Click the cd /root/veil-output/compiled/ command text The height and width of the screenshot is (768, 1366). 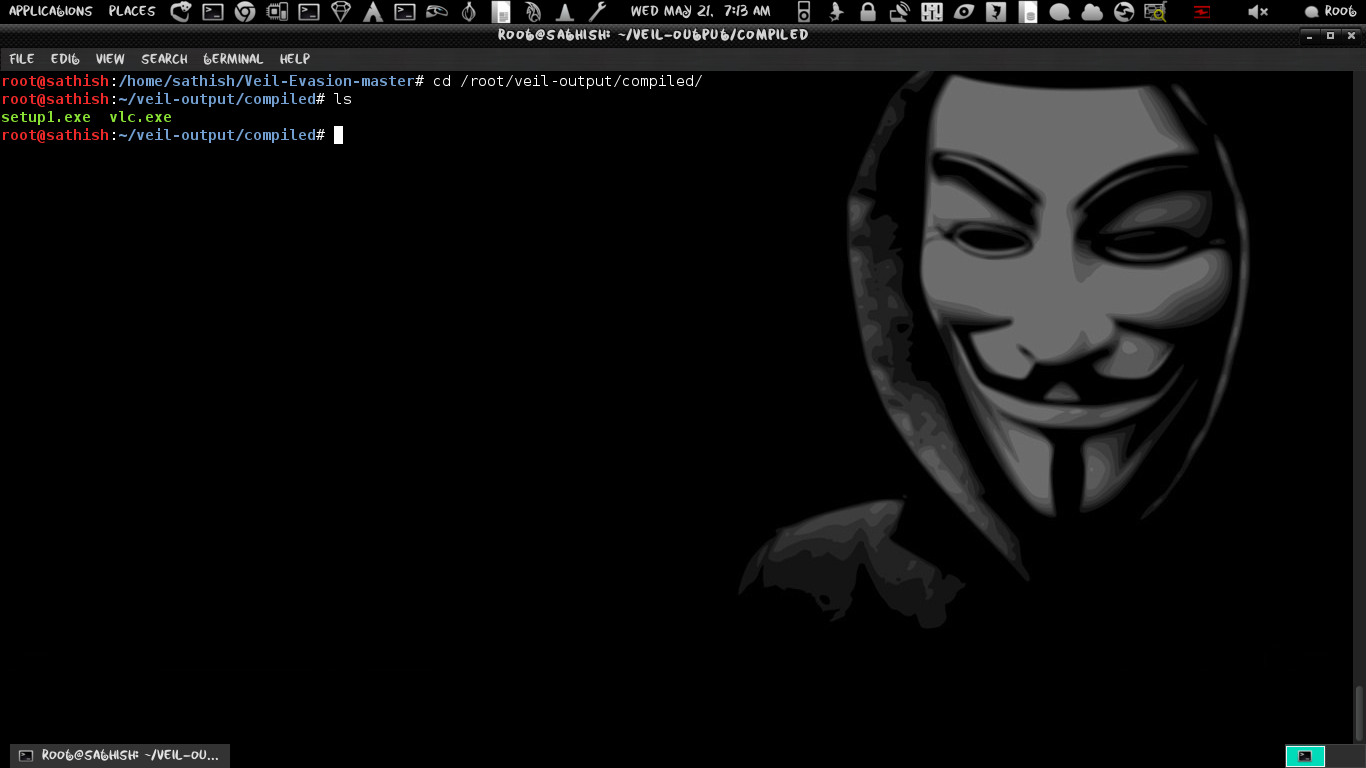click(x=567, y=81)
